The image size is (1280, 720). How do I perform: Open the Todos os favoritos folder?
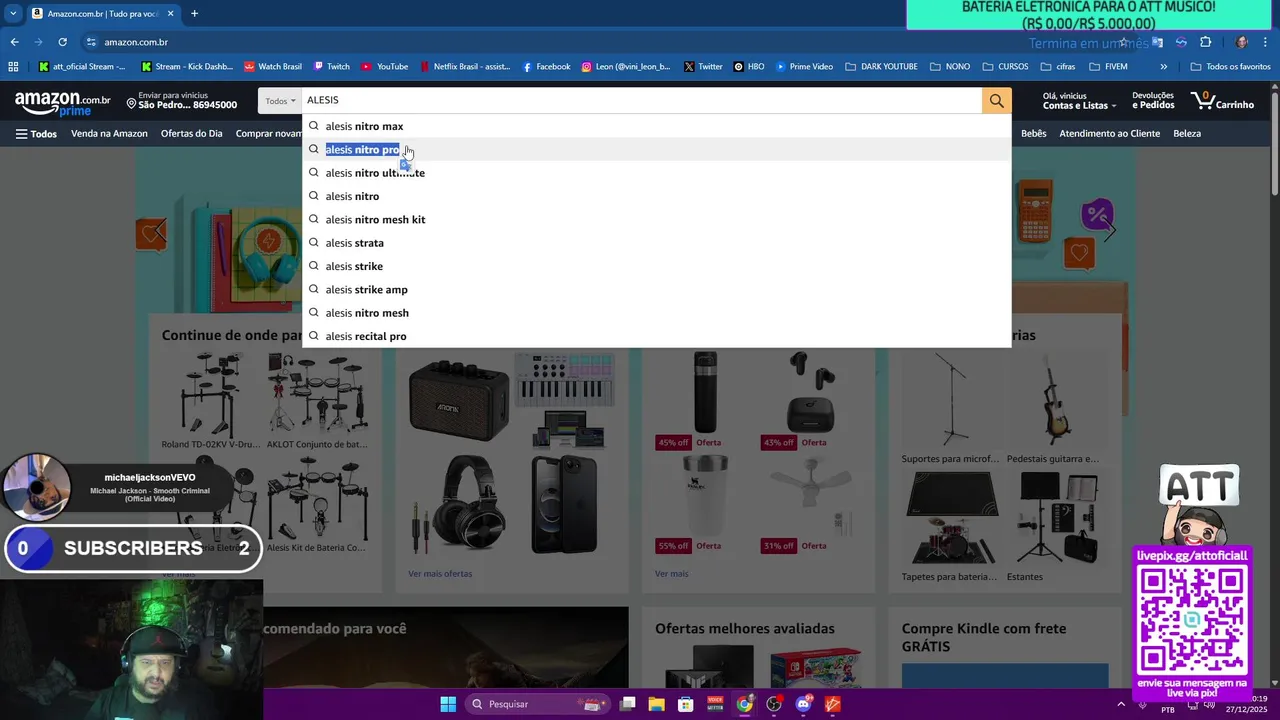tap(1230, 67)
